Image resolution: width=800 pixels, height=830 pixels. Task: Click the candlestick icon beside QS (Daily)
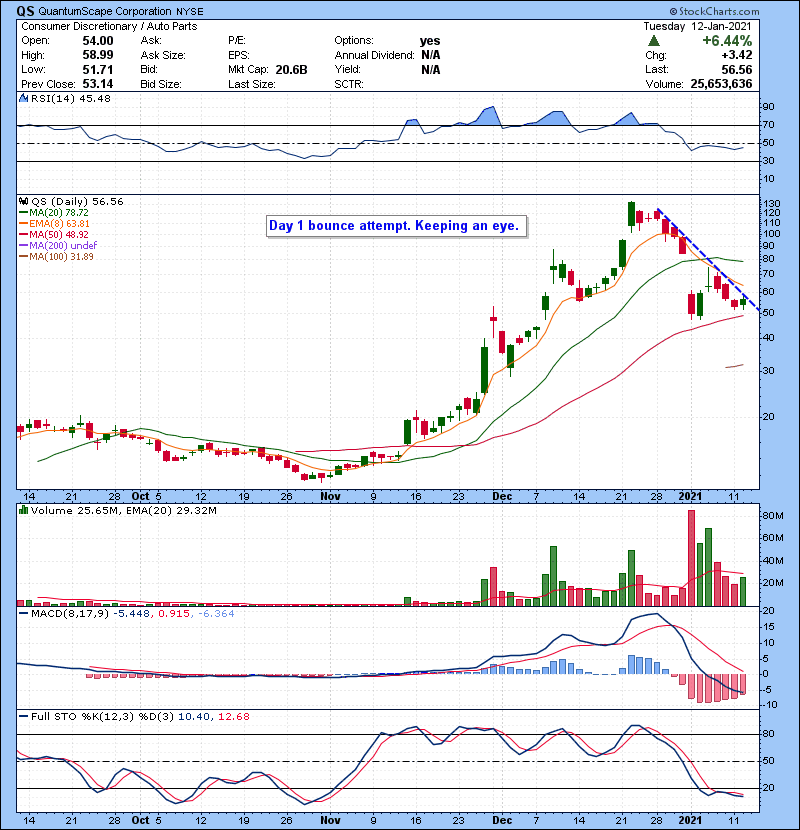(x=23, y=202)
